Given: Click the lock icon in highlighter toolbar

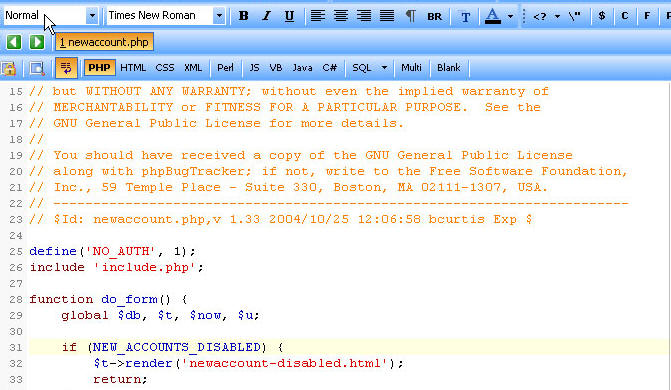Looking at the screenshot, I should click(9, 68).
